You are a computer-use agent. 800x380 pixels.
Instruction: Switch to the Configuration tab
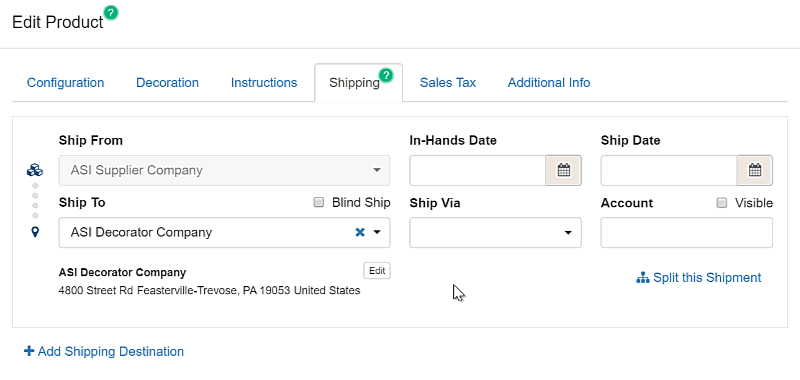[x=65, y=83]
